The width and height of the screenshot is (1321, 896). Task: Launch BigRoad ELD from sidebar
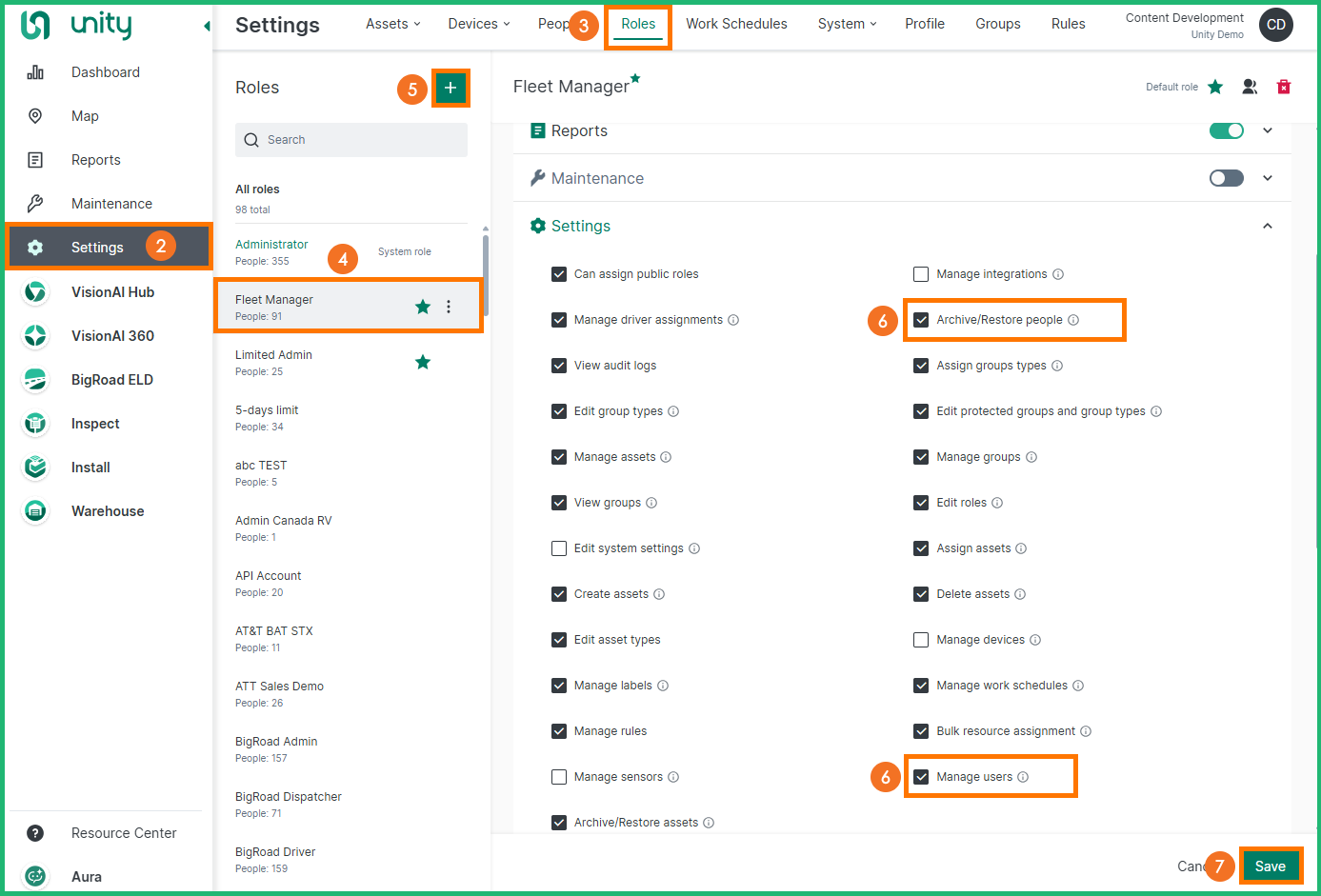point(111,380)
